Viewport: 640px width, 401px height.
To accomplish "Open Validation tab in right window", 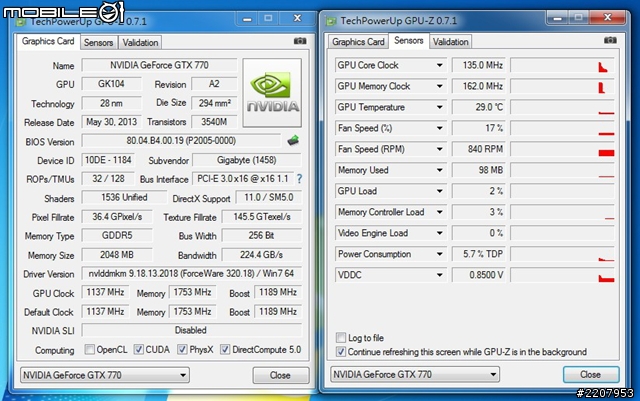I will point(451,42).
